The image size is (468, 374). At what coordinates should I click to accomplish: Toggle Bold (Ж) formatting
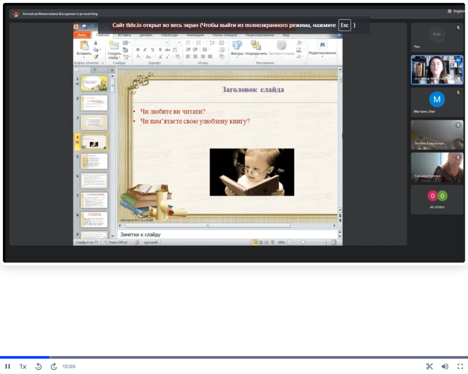coord(138,50)
